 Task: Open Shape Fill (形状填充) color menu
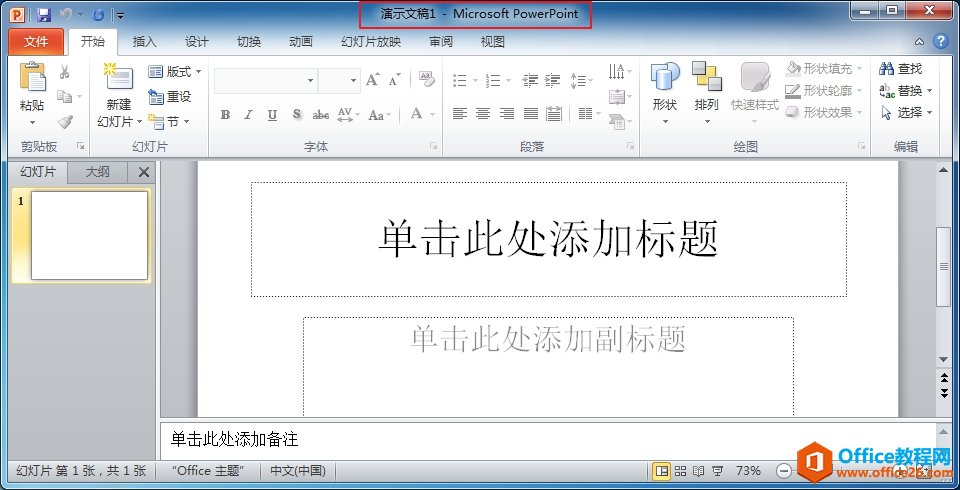[x=825, y=69]
